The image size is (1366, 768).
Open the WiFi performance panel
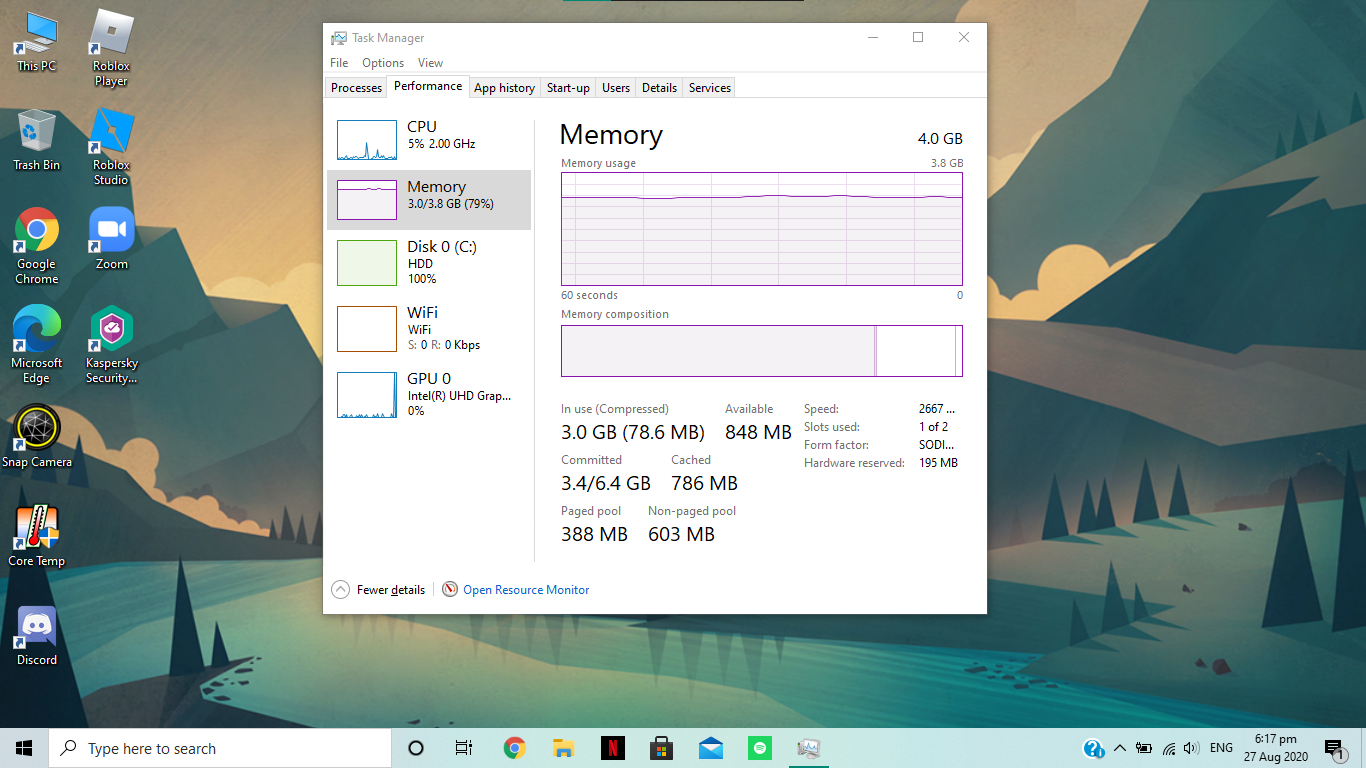coord(429,328)
